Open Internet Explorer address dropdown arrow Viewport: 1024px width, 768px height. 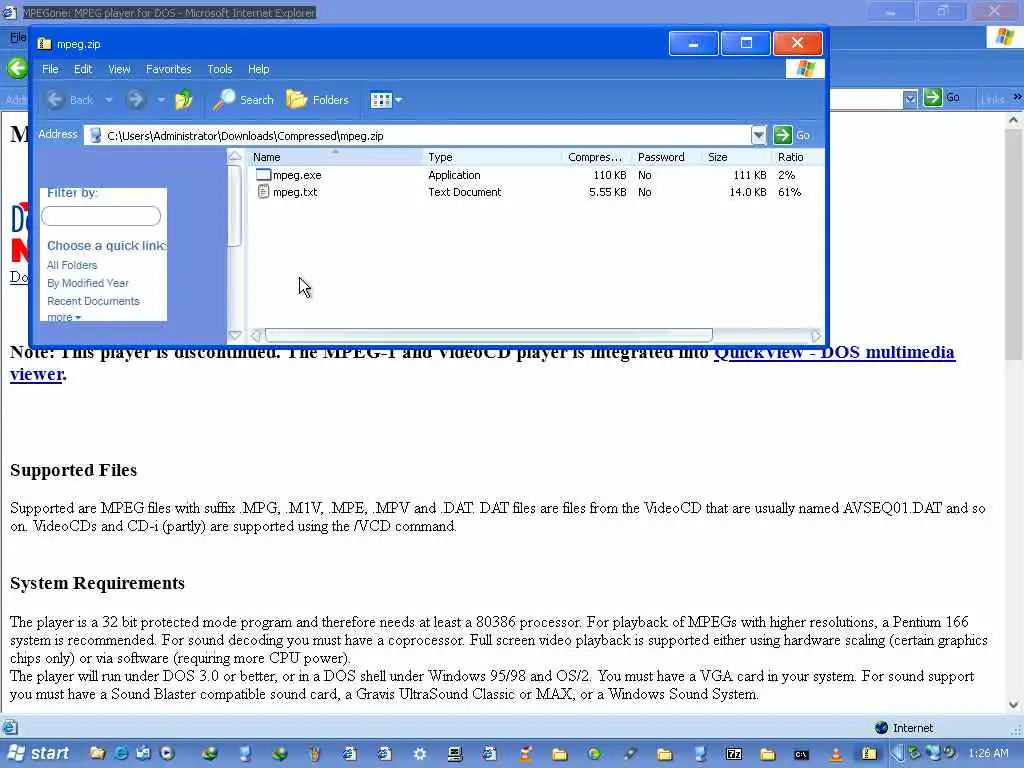click(910, 99)
